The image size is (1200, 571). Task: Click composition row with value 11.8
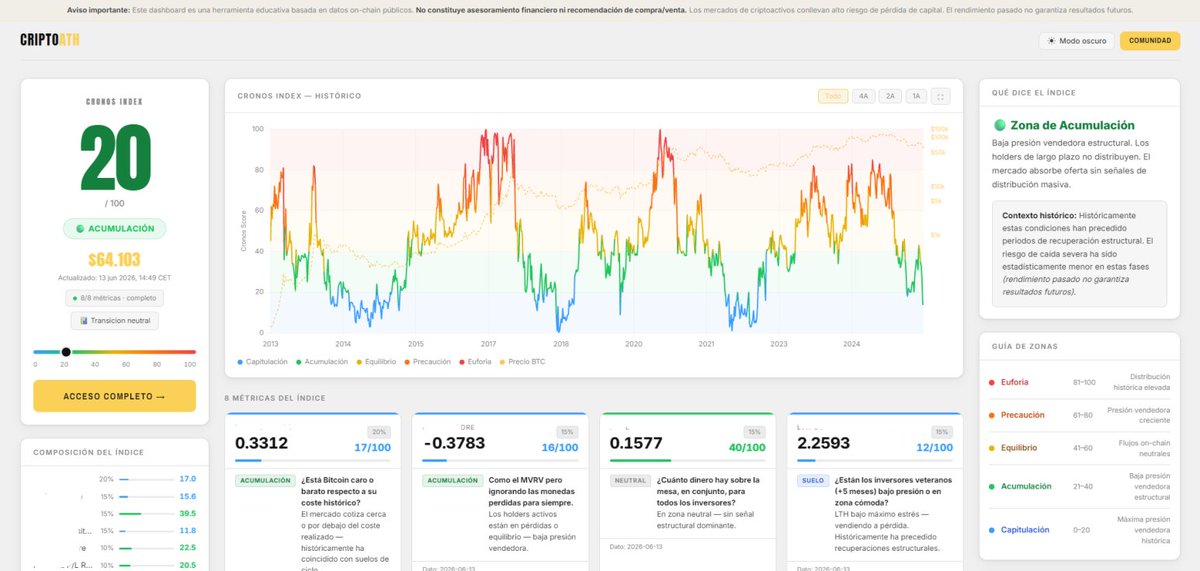(114, 530)
